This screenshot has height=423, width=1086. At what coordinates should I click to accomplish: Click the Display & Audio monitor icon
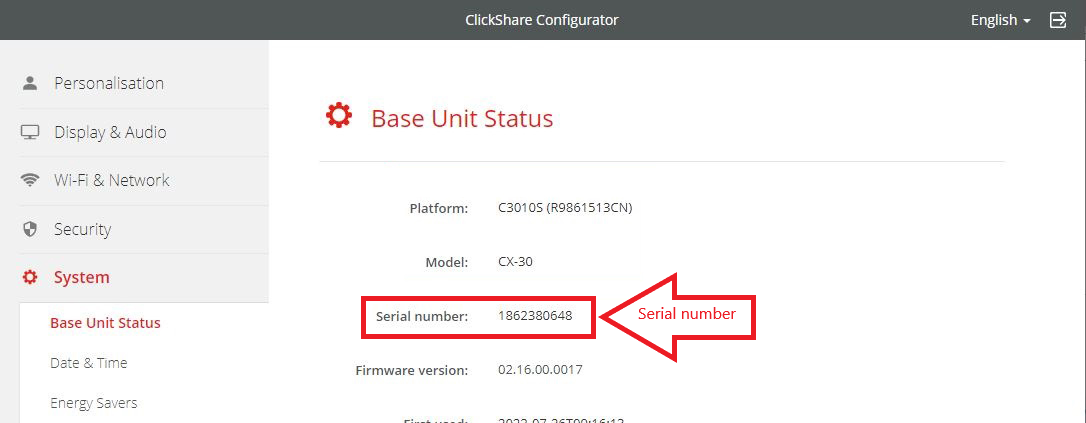(x=30, y=132)
